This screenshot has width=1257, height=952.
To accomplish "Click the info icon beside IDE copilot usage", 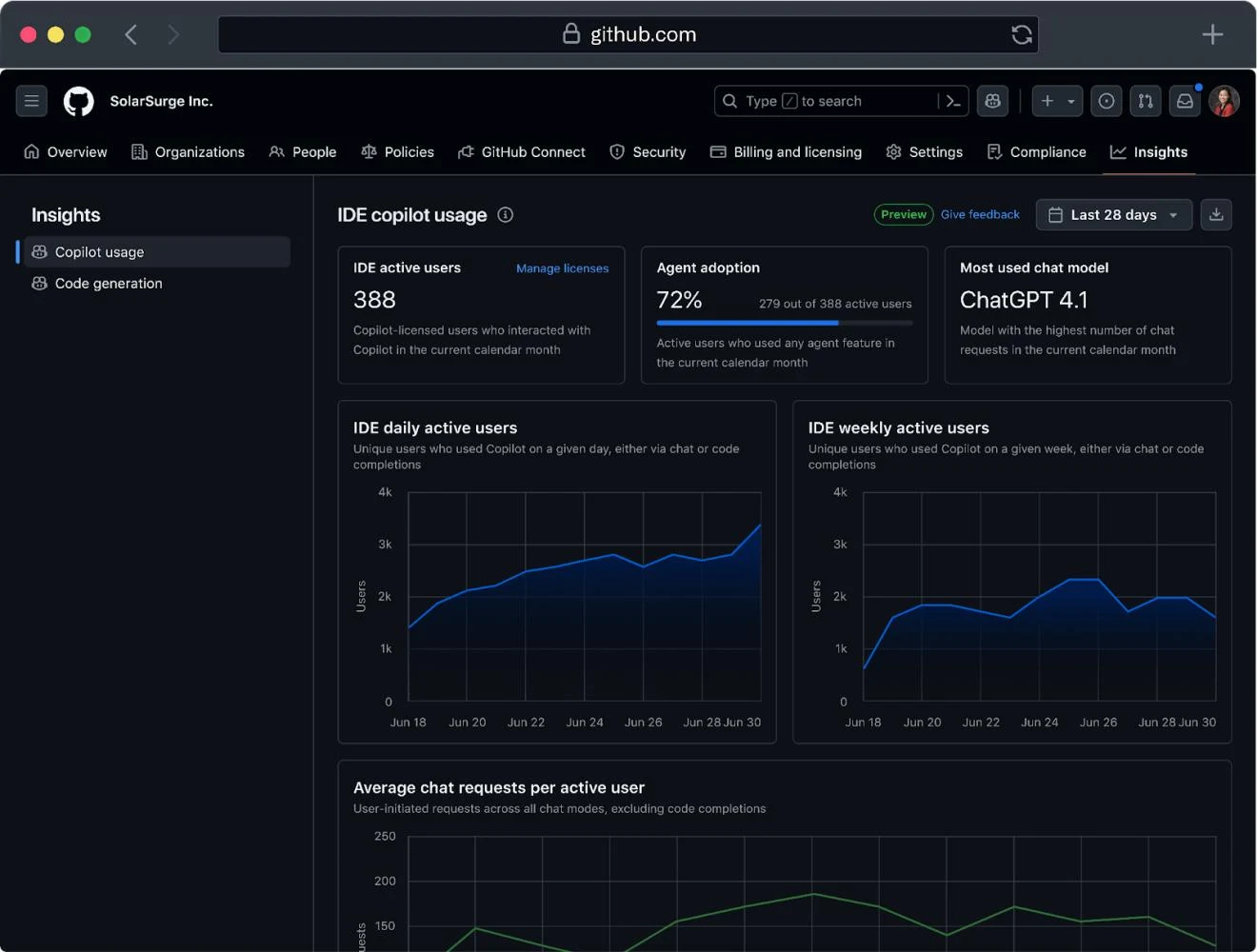I will pyautogui.click(x=506, y=215).
